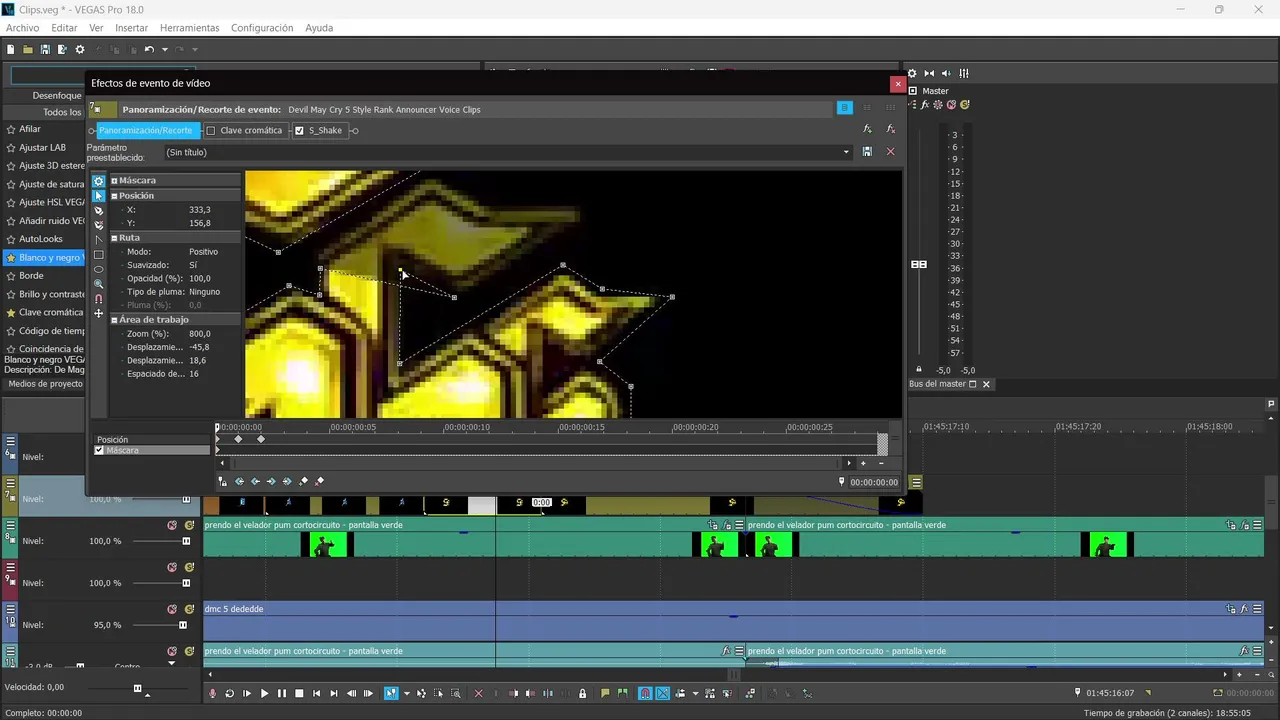Open the Archivo menu

pyautogui.click(x=23, y=28)
